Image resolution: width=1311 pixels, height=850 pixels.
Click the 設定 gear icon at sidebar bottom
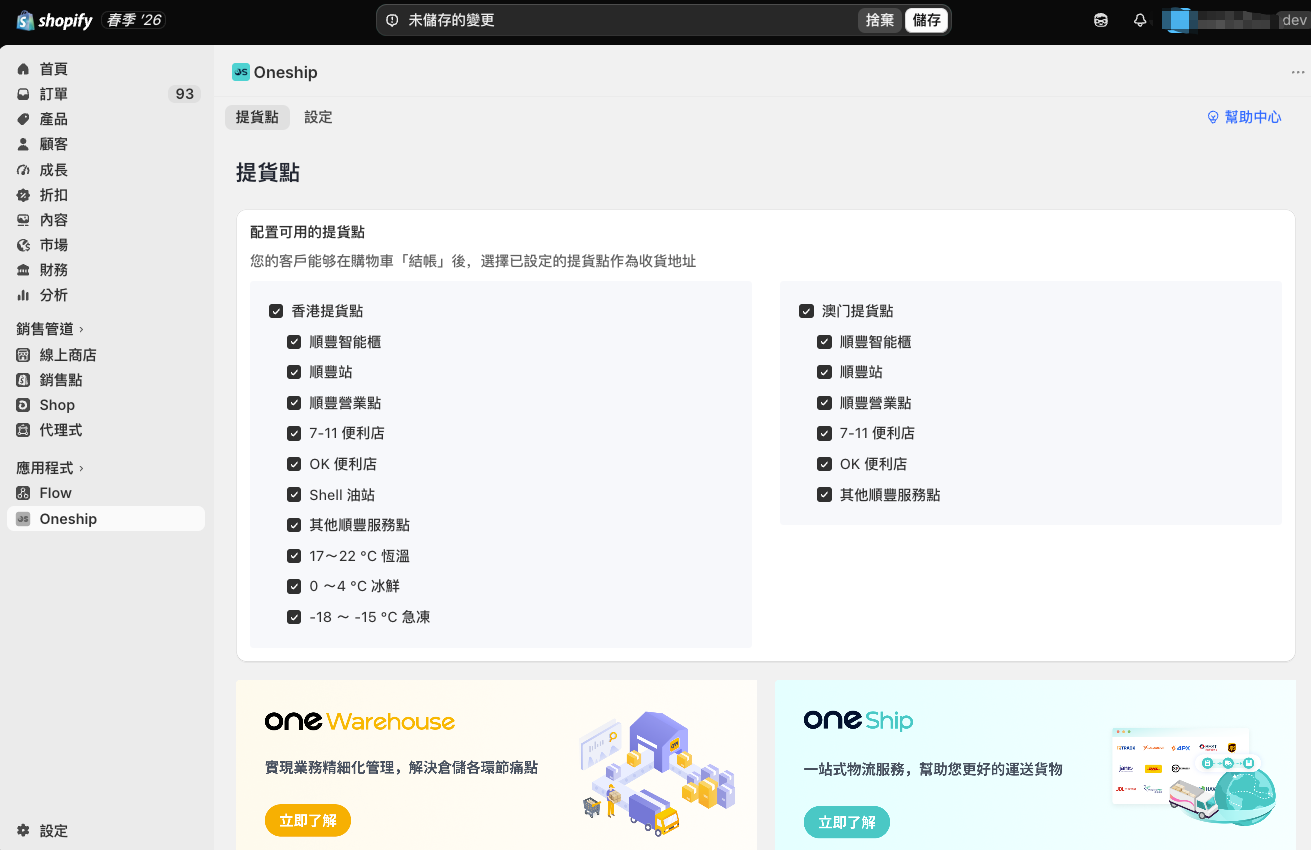pyautogui.click(x=23, y=831)
